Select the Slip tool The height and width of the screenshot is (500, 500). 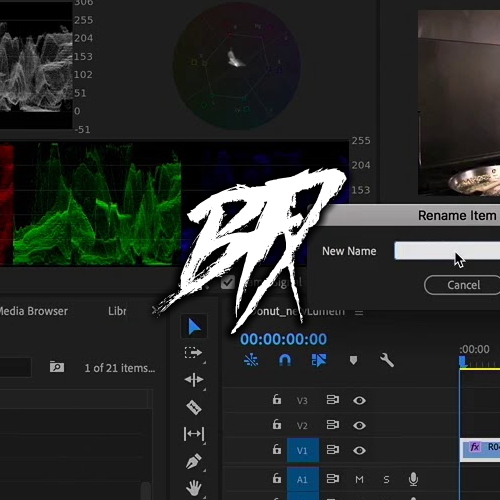point(194,434)
